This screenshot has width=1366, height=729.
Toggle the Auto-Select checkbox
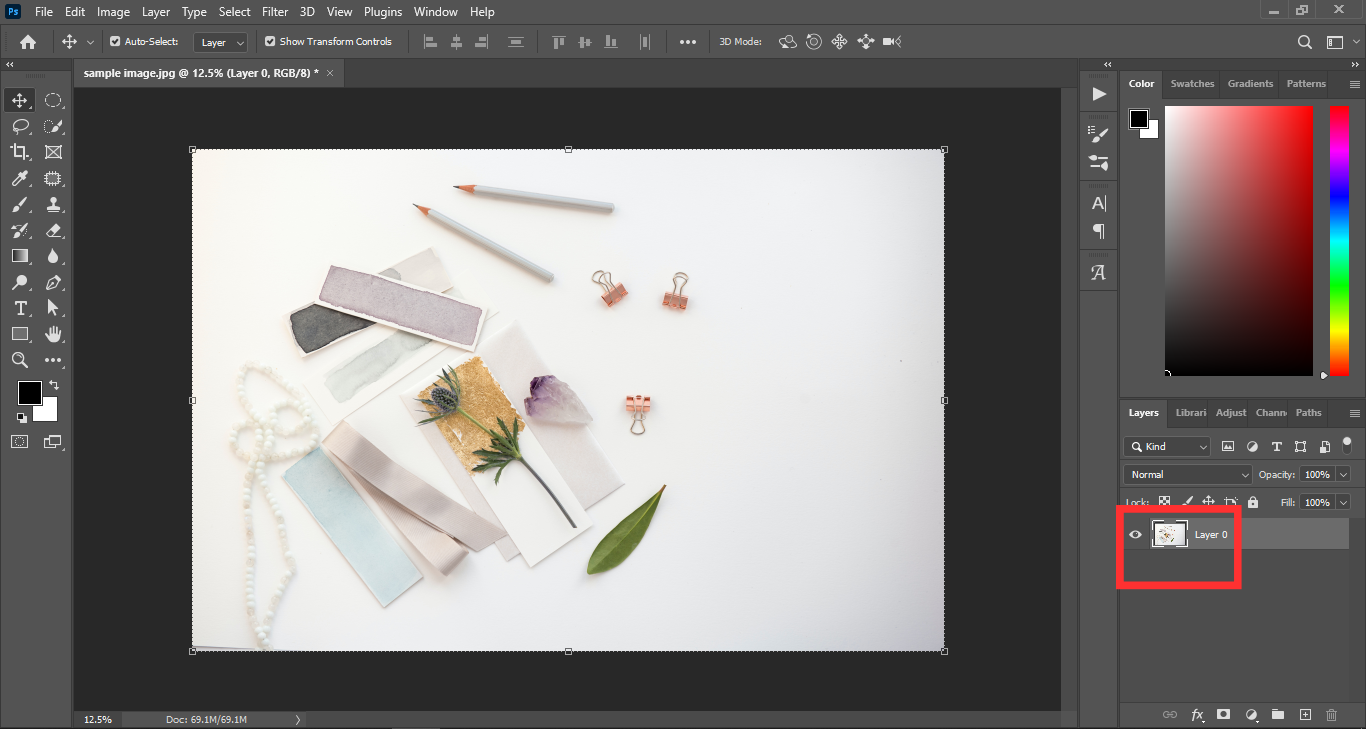coord(115,42)
